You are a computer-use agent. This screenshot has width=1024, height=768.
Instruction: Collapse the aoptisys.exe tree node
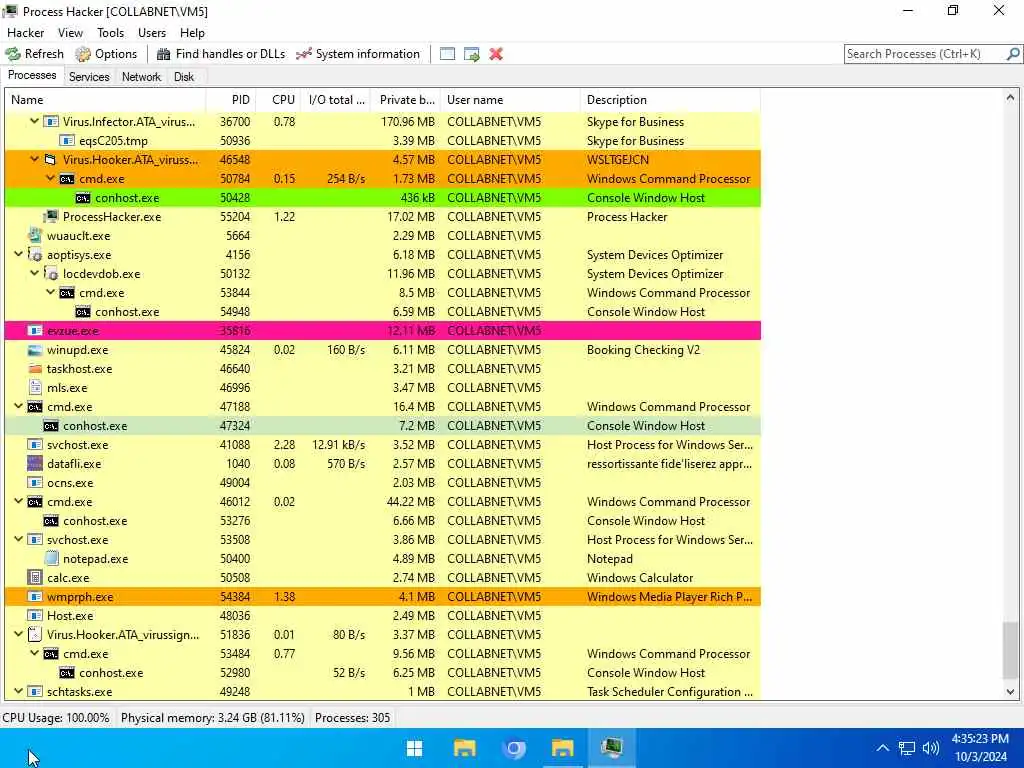pos(18,255)
